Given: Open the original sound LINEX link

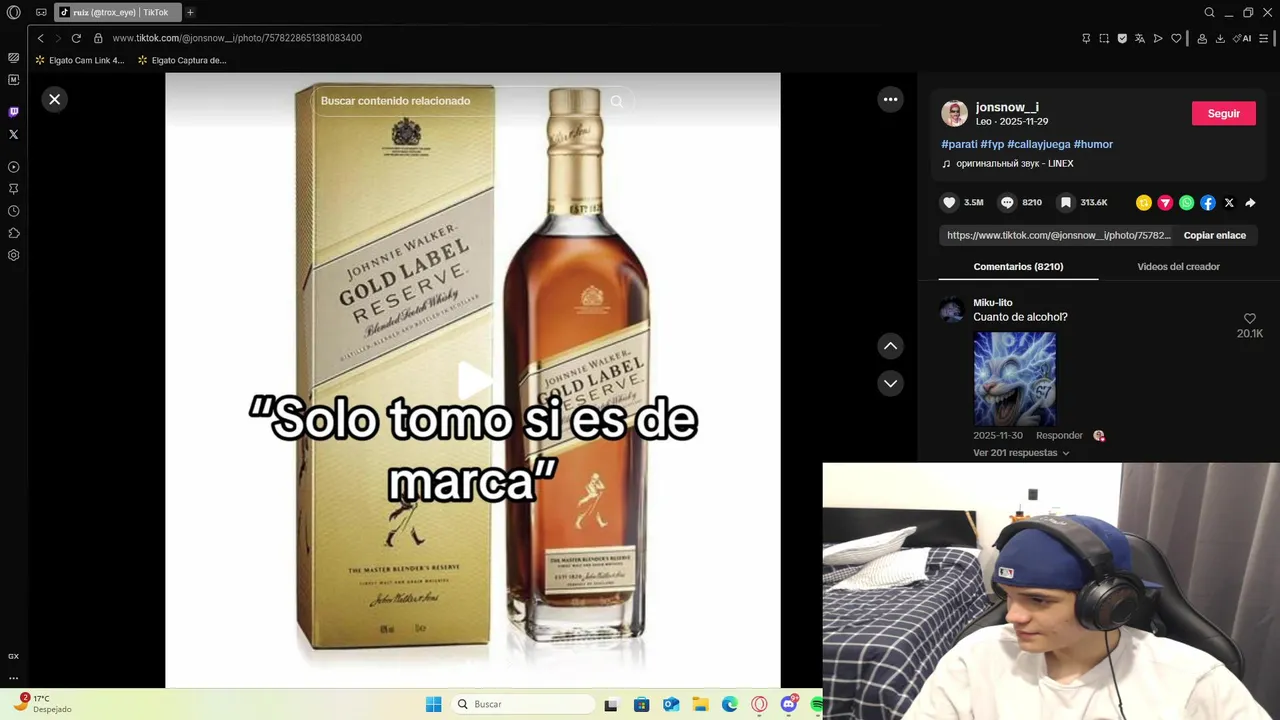Looking at the screenshot, I should 1008,163.
